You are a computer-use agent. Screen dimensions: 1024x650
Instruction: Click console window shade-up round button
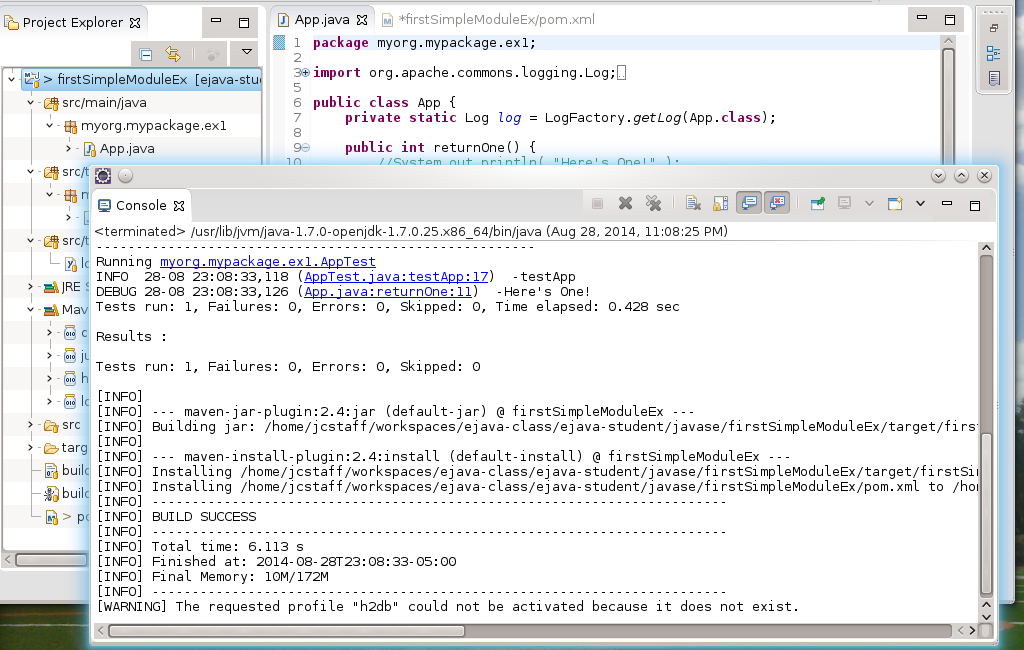tap(961, 175)
